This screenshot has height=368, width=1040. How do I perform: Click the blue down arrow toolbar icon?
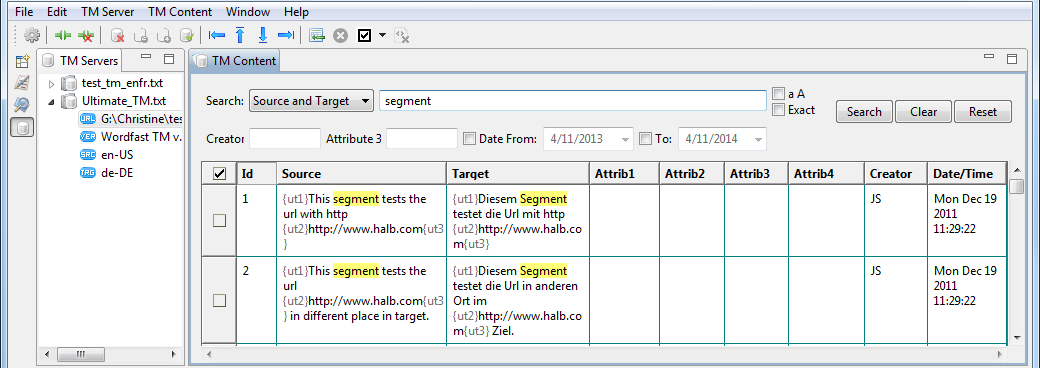point(263,35)
